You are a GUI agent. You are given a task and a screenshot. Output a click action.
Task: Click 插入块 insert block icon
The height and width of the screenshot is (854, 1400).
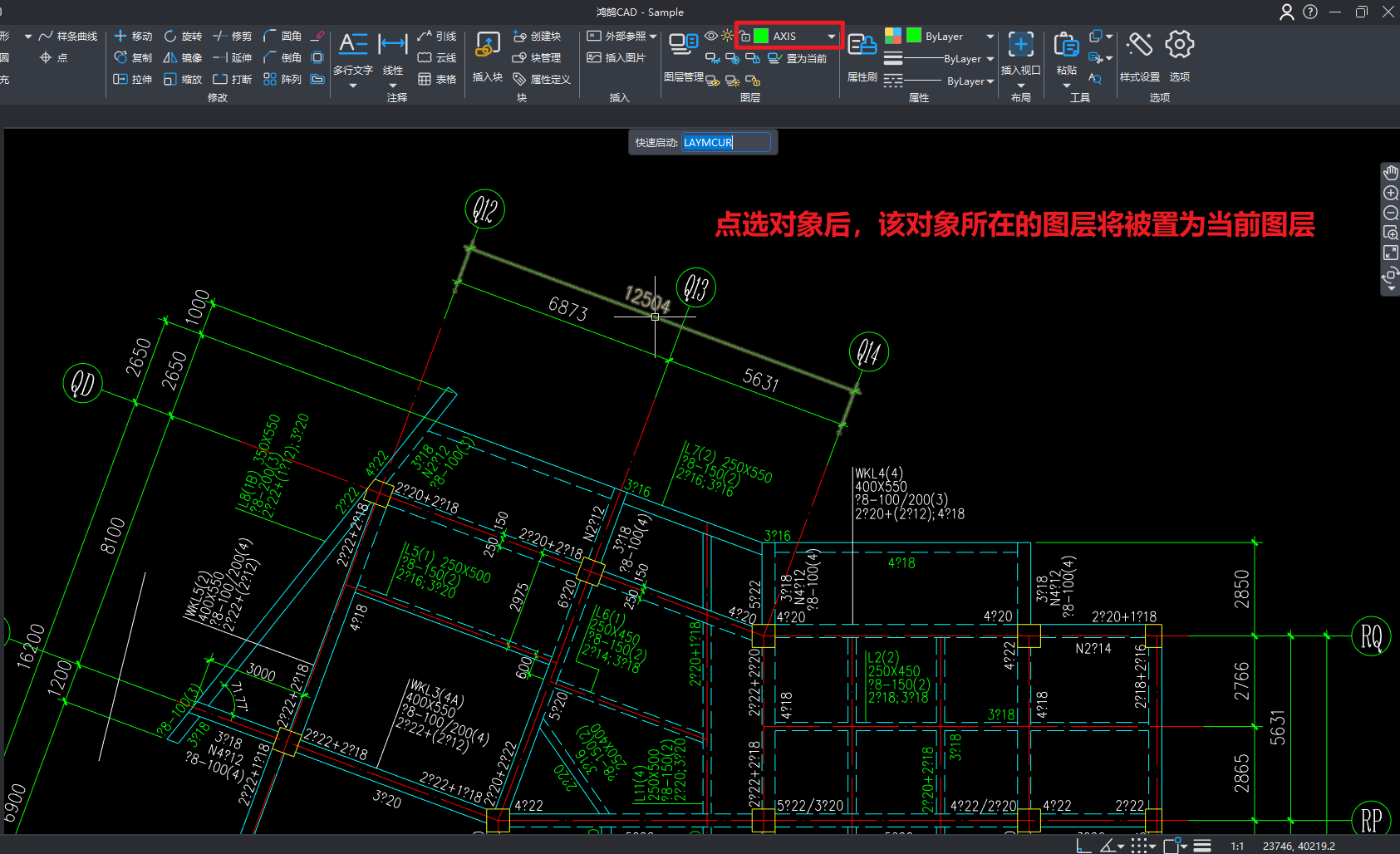[487, 55]
